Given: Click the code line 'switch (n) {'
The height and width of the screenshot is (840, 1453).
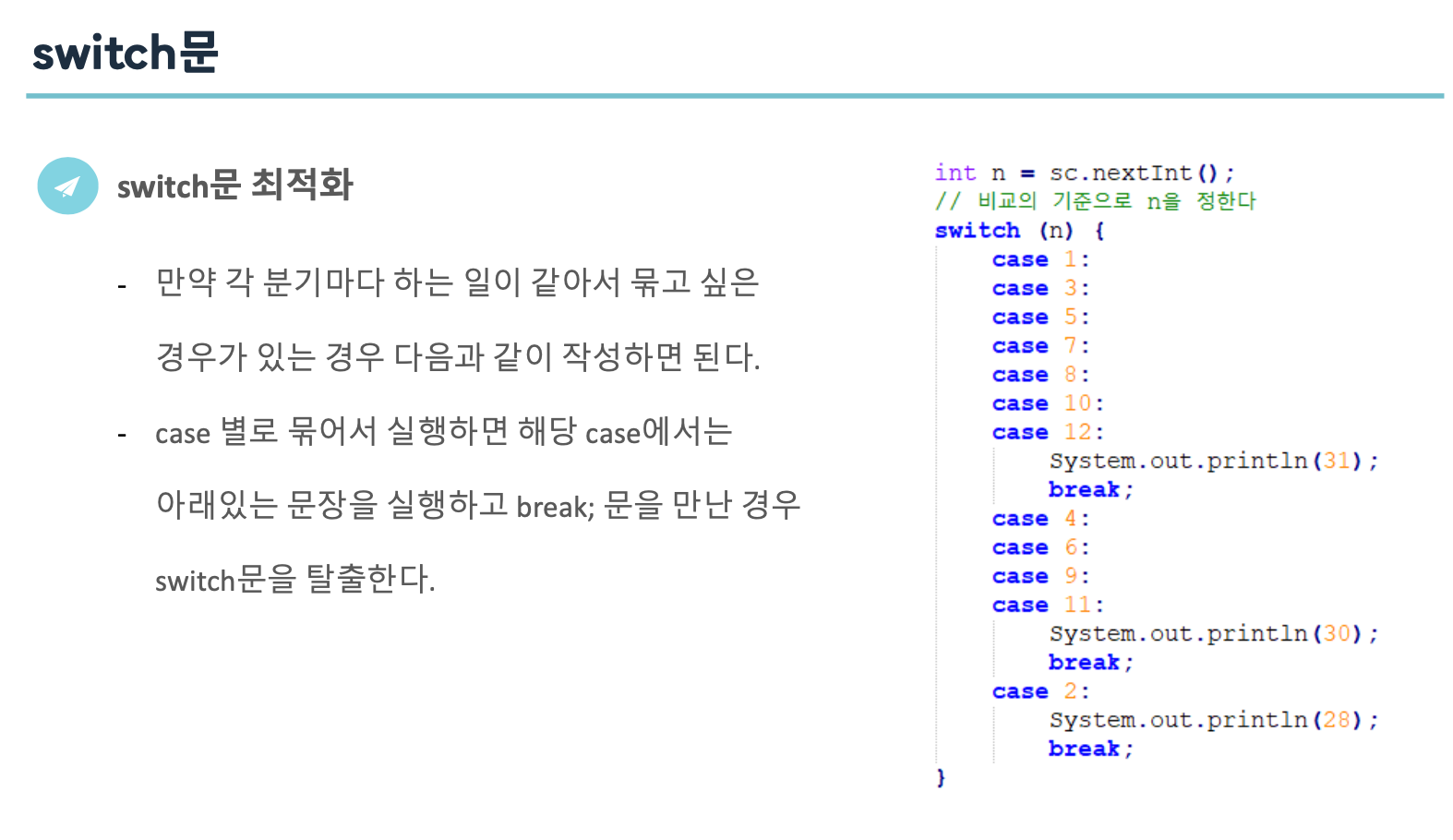Looking at the screenshot, I should click(1019, 230).
